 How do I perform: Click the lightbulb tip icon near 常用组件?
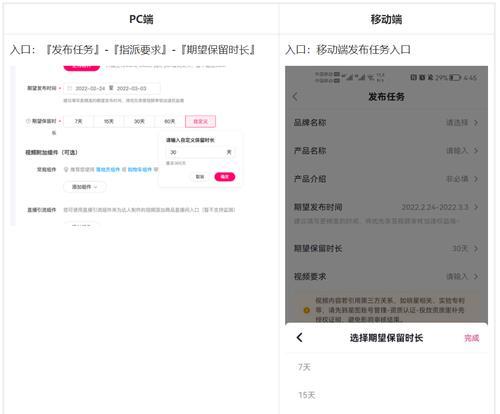[x=66, y=170]
